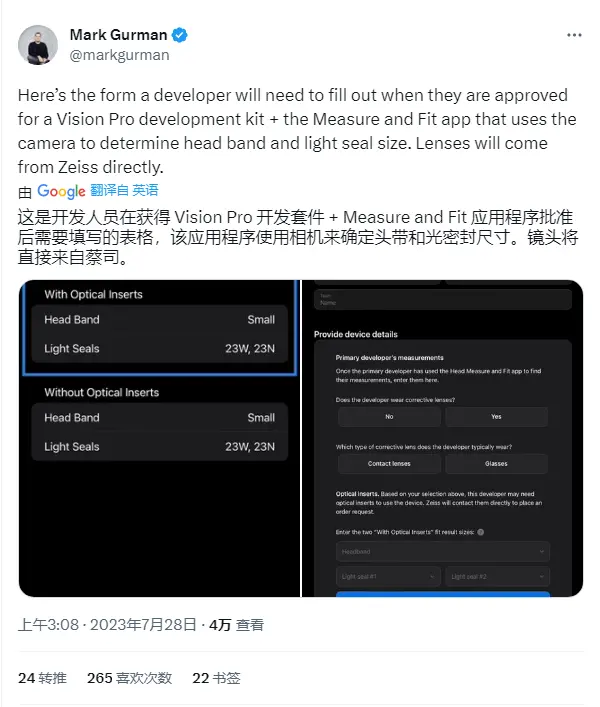The width and height of the screenshot is (600, 707).
Task: Open the left Measure and Fit screenshot
Action: pyautogui.click(x=160, y=438)
